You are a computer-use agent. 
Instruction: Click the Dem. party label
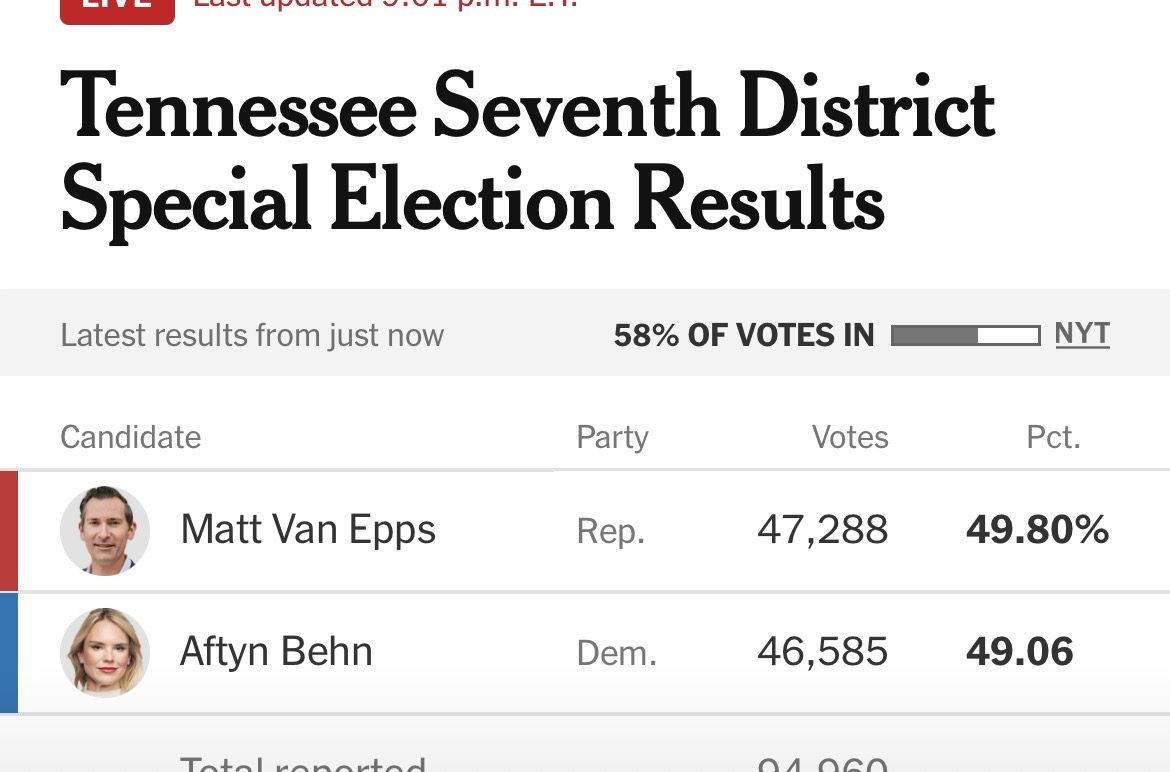617,653
